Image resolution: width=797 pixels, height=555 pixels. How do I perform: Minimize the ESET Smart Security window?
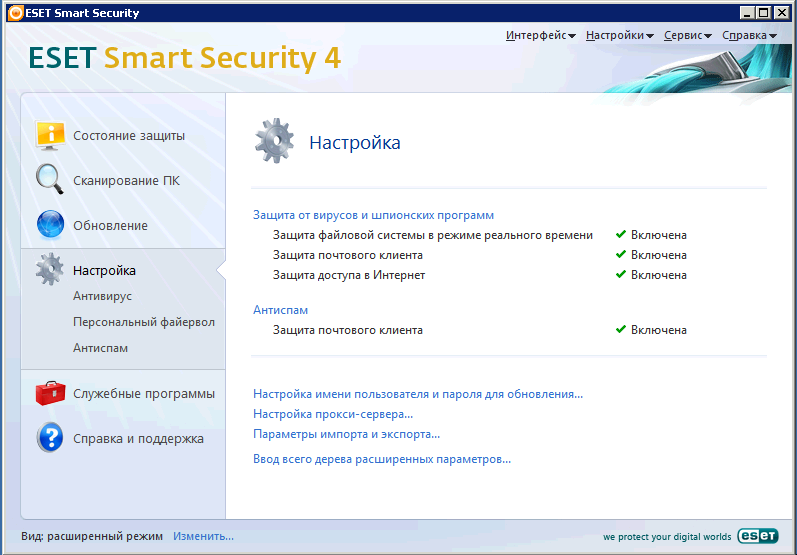click(x=747, y=13)
